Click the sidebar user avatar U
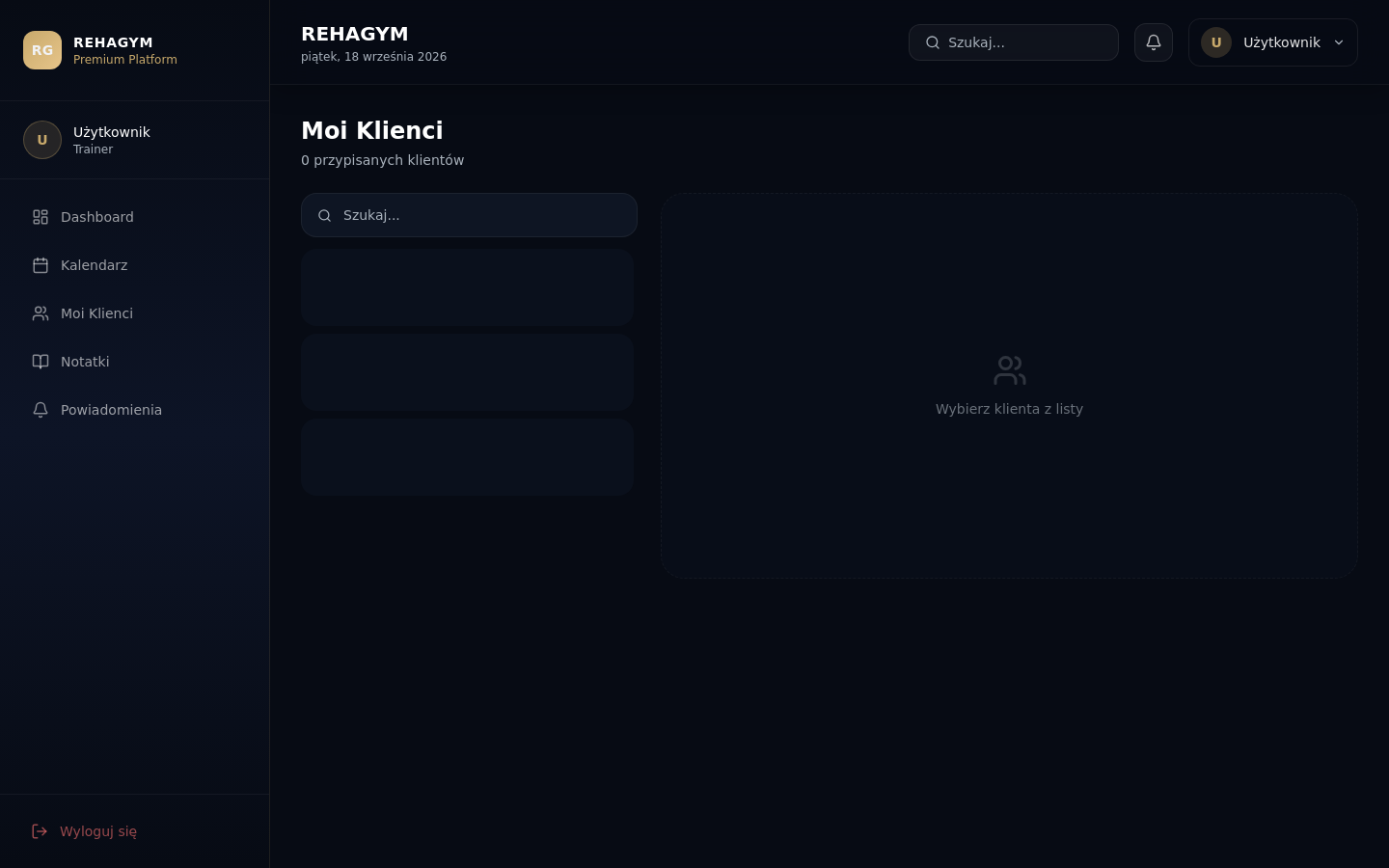Image resolution: width=1389 pixels, height=868 pixels. coord(42,140)
